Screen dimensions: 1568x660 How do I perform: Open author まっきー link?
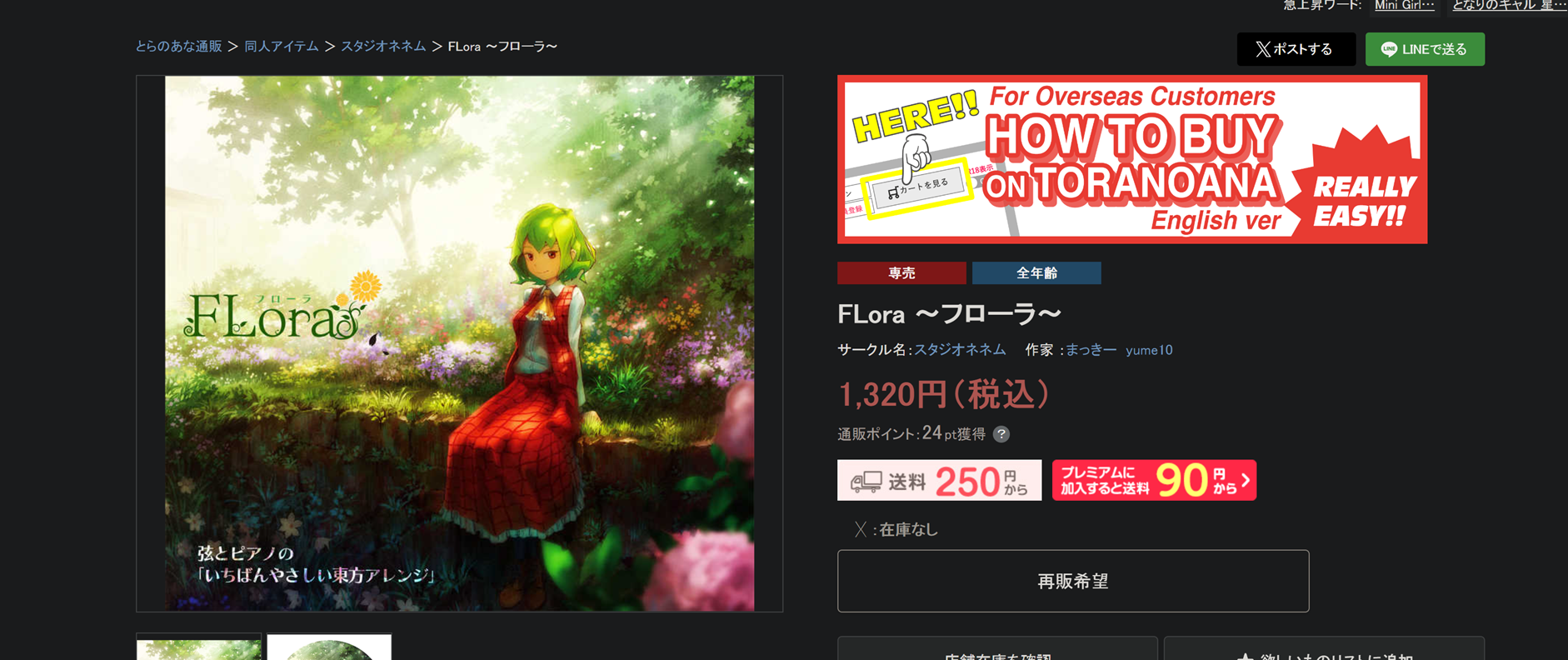click(1091, 350)
